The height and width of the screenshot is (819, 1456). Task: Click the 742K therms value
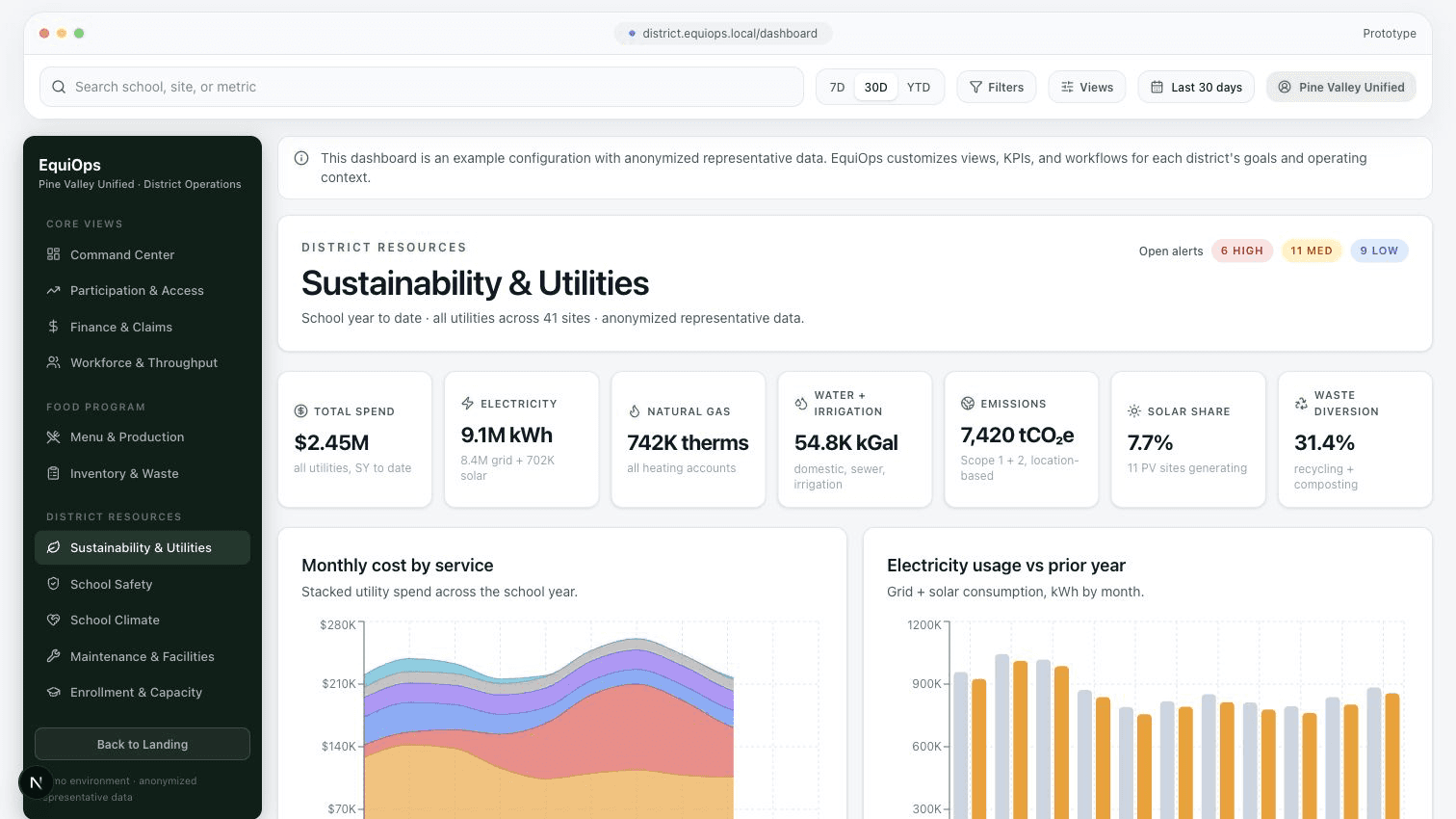click(x=688, y=443)
